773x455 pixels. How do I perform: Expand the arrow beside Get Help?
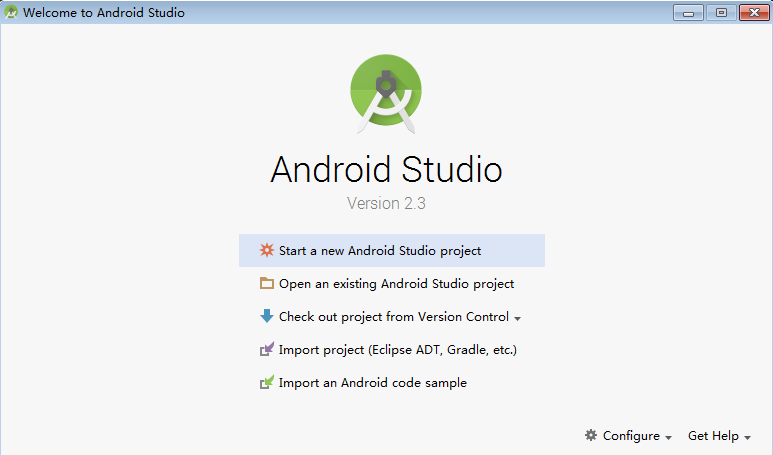point(747,438)
